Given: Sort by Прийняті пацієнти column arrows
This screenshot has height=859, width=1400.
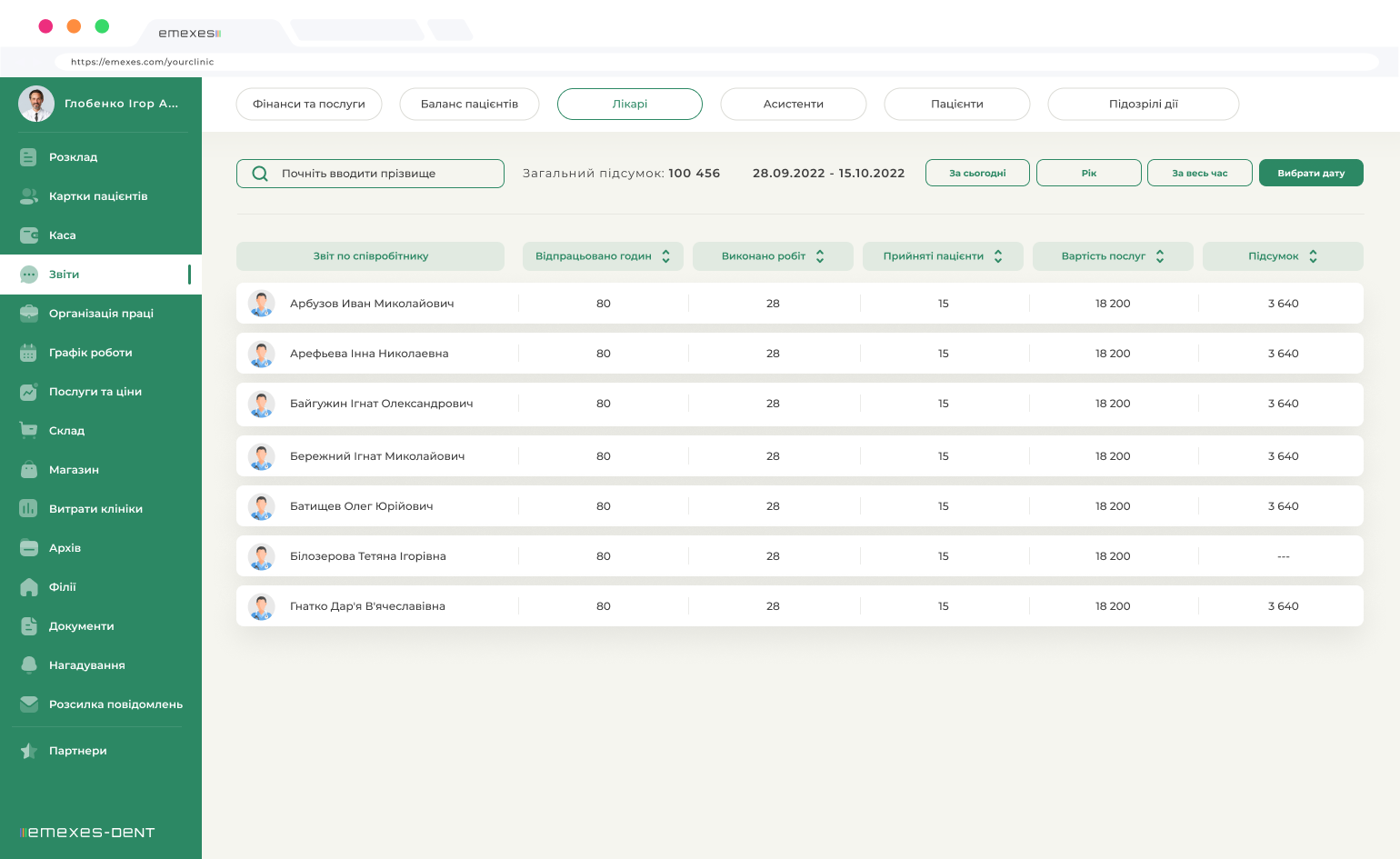Looking at the screenshot, I should (x=998, y=256).
